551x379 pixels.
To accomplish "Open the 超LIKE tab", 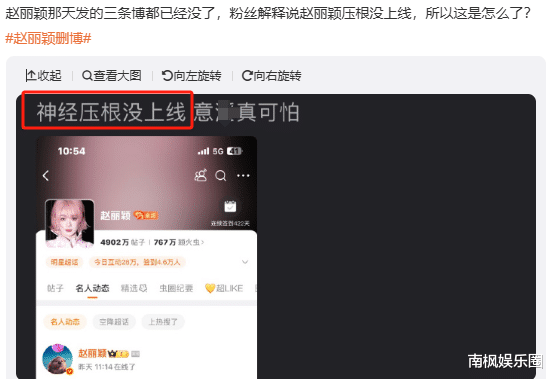I will pyautogui.click(x=224, y=288).
